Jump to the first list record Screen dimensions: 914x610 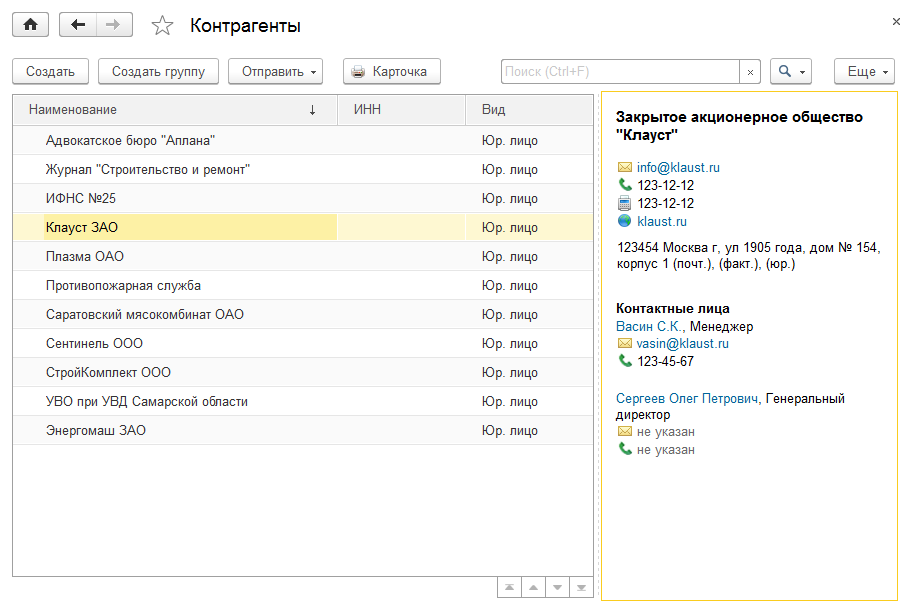click(509, 587)
